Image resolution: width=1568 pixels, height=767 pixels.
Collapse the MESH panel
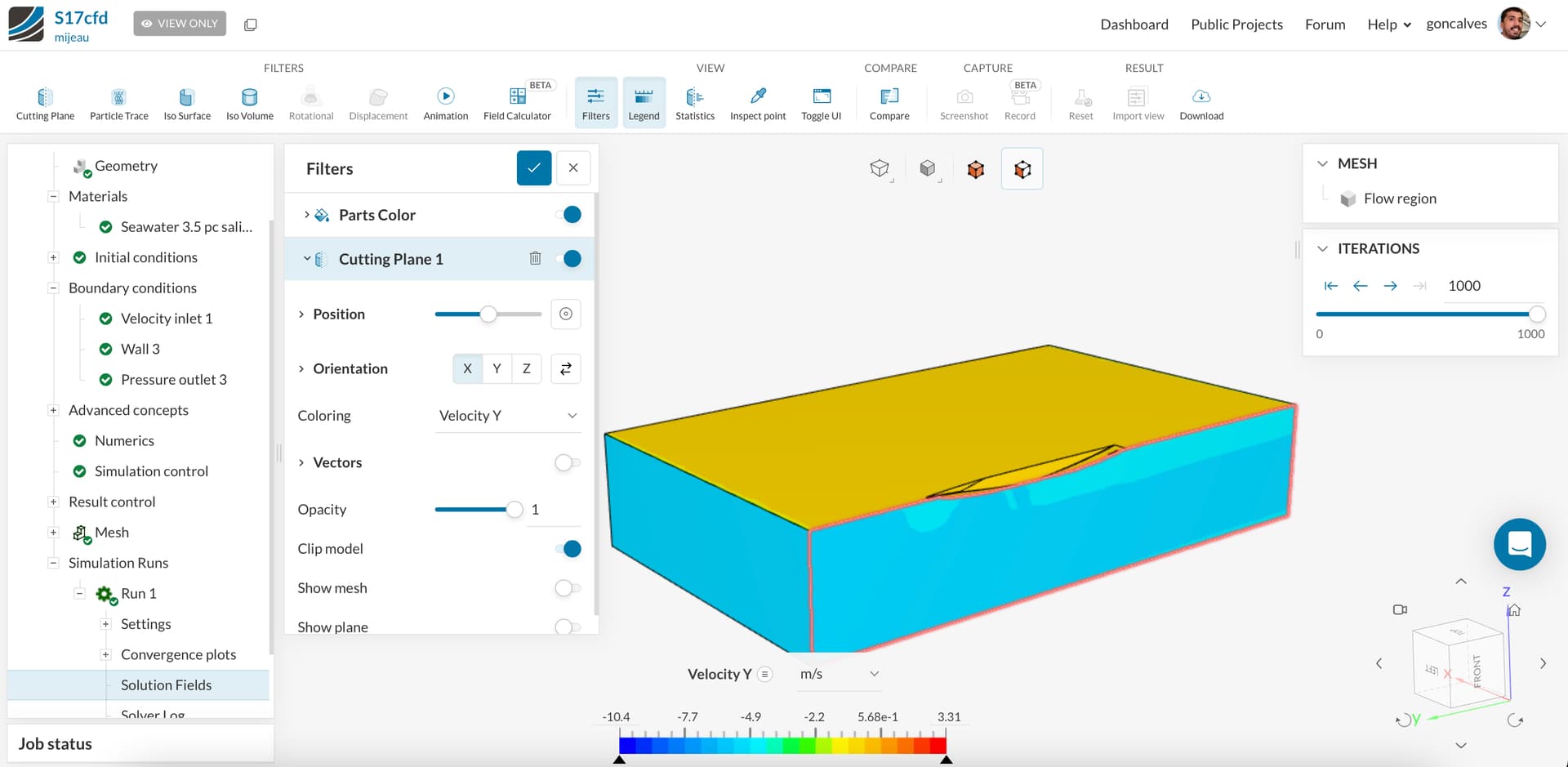coord(1322,163)
